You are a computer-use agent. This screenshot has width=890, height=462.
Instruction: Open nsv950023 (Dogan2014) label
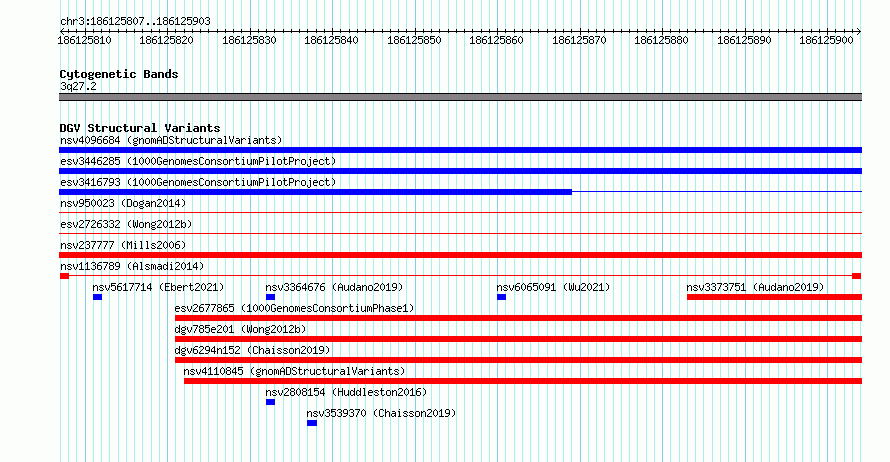[123, 203]
